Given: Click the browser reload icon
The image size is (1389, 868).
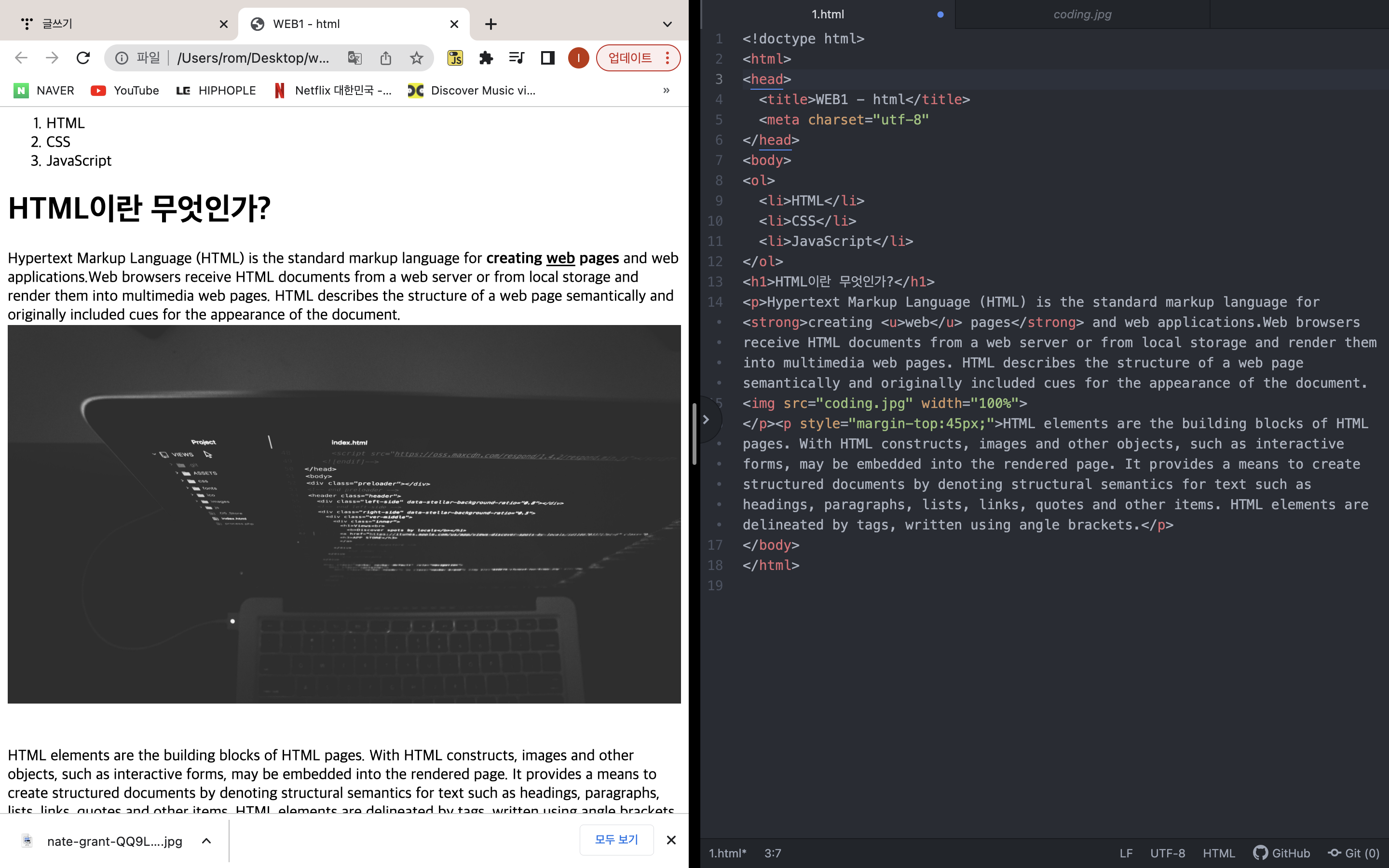Looking at the screenshot, I should [x=83, y=58].
